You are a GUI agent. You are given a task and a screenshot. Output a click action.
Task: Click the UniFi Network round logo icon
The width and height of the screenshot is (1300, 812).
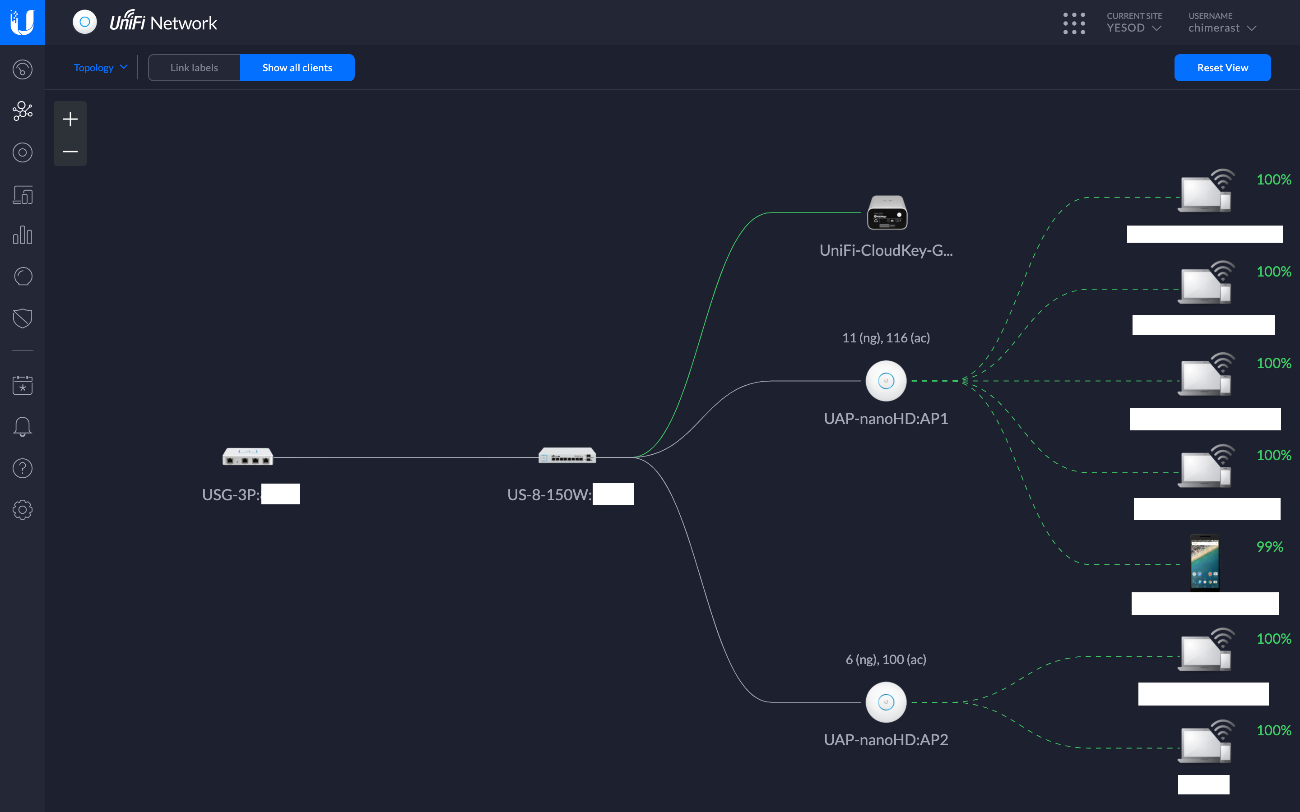click(85, 22)
